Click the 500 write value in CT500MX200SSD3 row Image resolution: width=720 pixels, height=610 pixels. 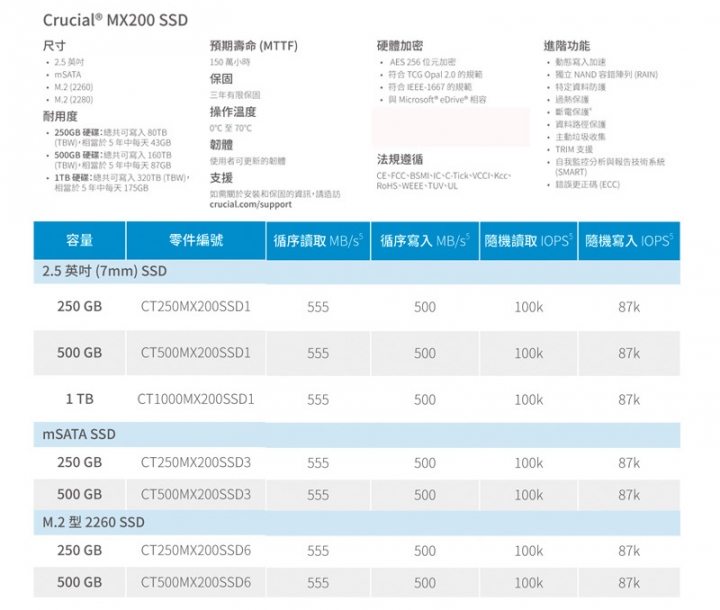tap(425, 495)
